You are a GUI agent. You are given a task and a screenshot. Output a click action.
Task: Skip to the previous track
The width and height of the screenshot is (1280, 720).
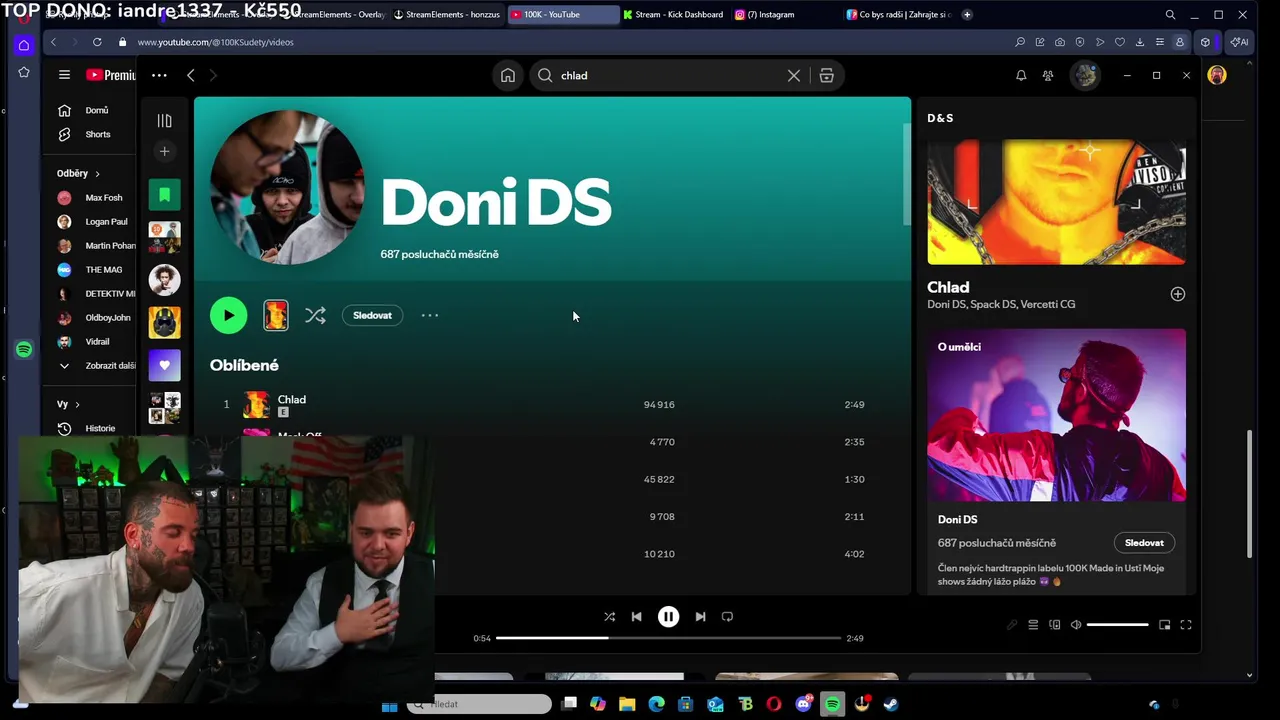click(636, 617)
